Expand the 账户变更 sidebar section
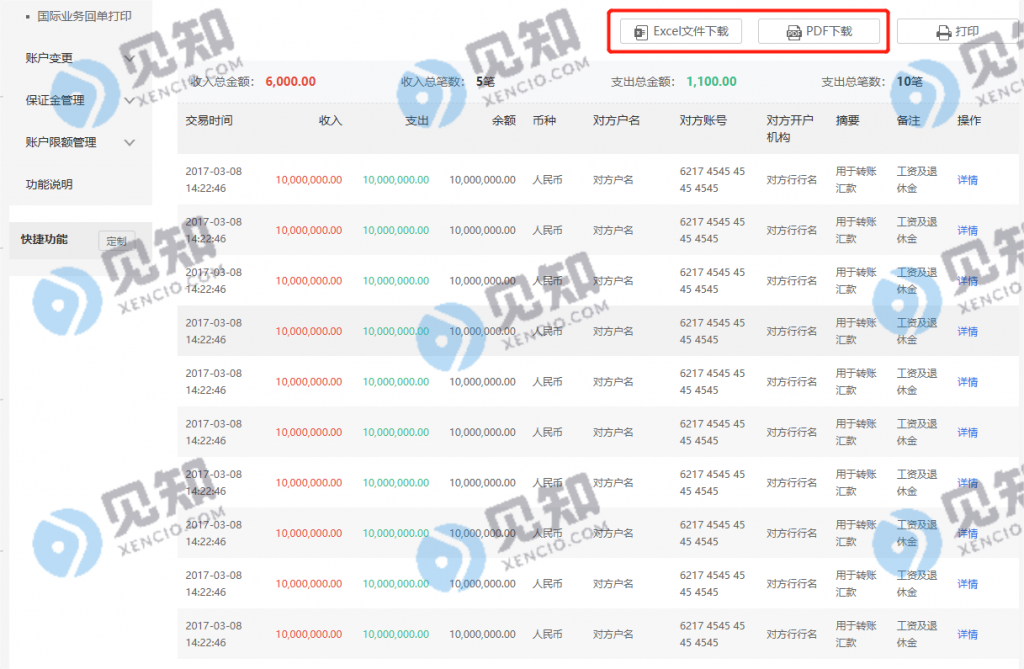Viewport: 1024px width, 669px height. coord(130,58)
